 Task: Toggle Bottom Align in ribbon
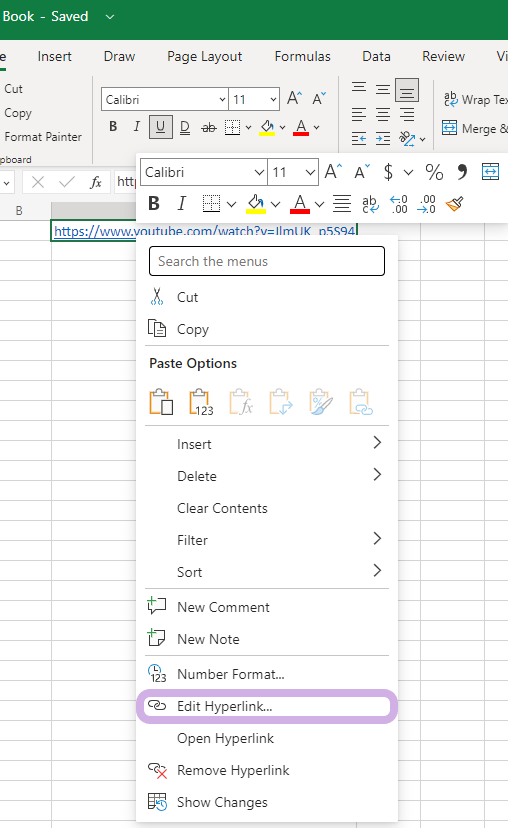tap(407, 90)
